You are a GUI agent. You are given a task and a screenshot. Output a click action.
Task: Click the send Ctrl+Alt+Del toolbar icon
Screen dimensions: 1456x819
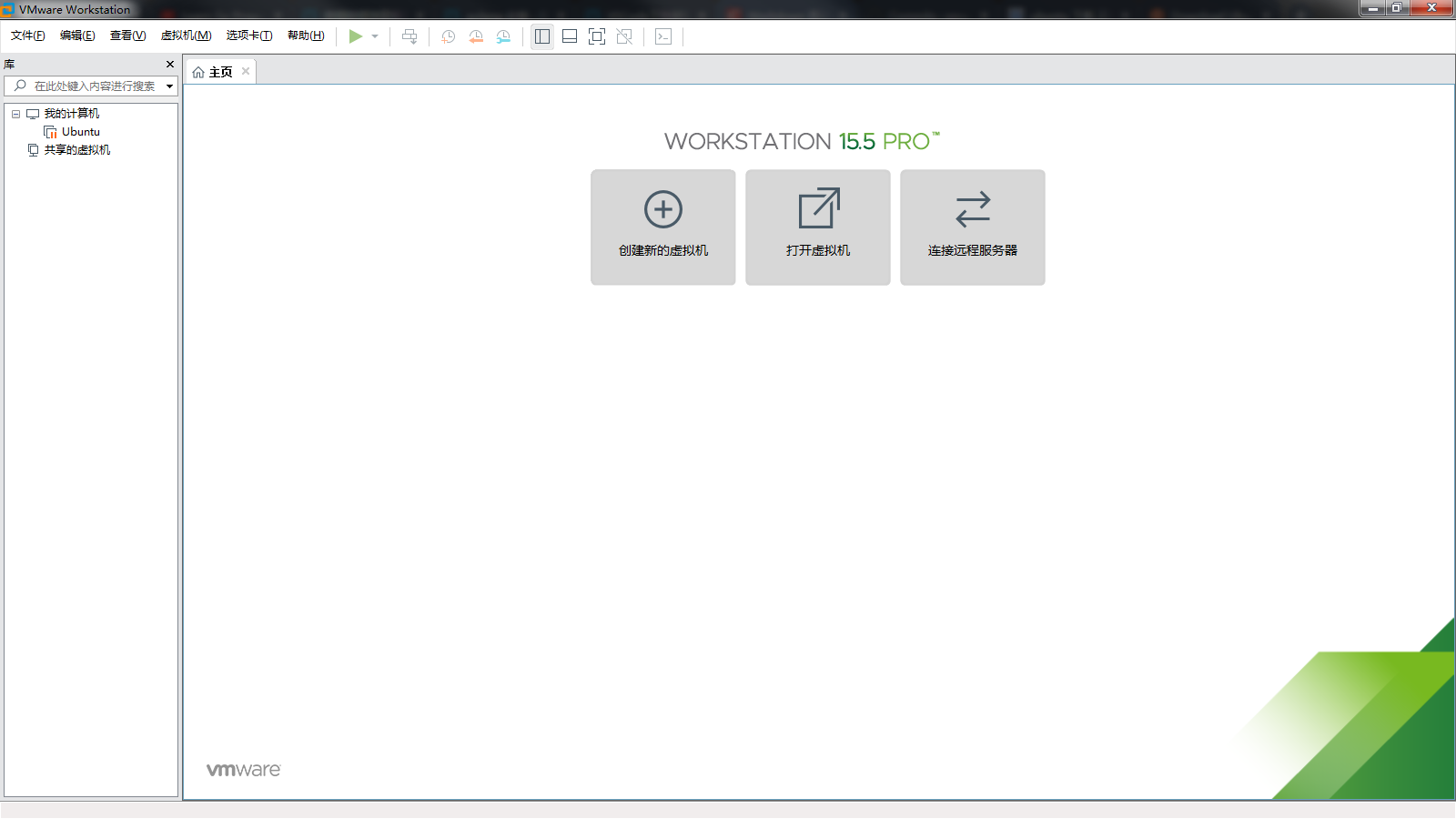pos(409,36)
